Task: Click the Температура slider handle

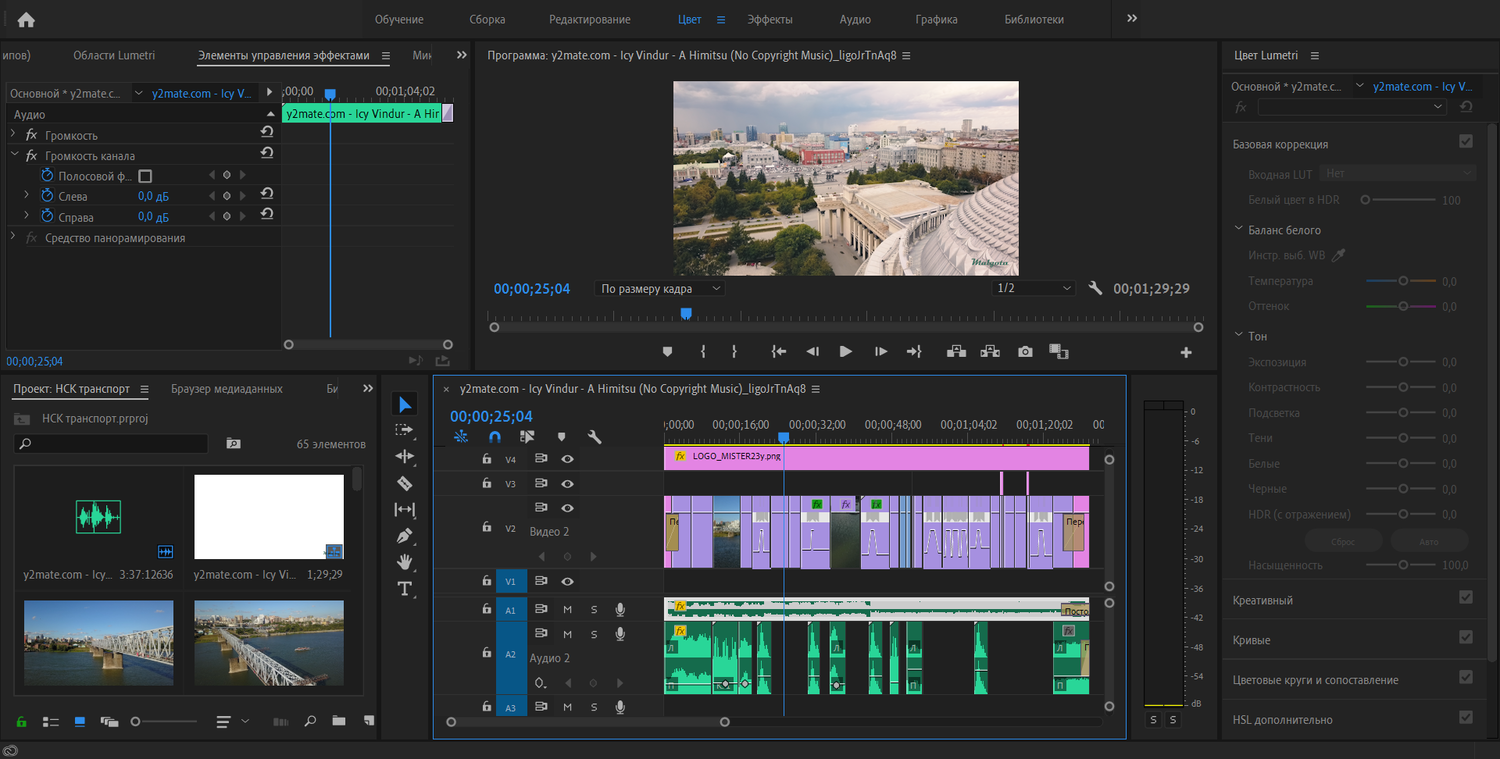Action: pyautogui.click(x=1403, y=281)
